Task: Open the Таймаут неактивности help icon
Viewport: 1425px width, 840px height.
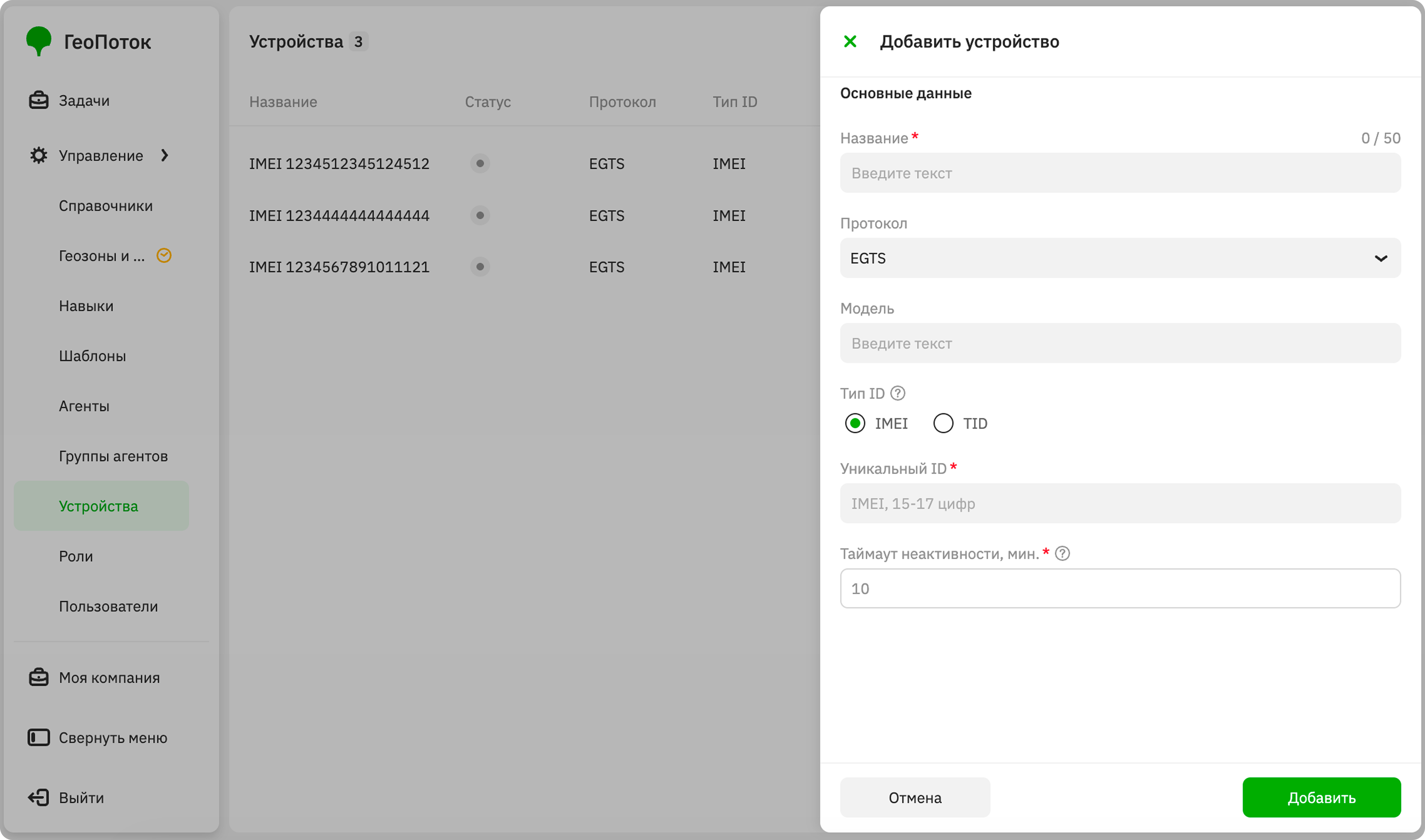Action: tap(1062, 553)
